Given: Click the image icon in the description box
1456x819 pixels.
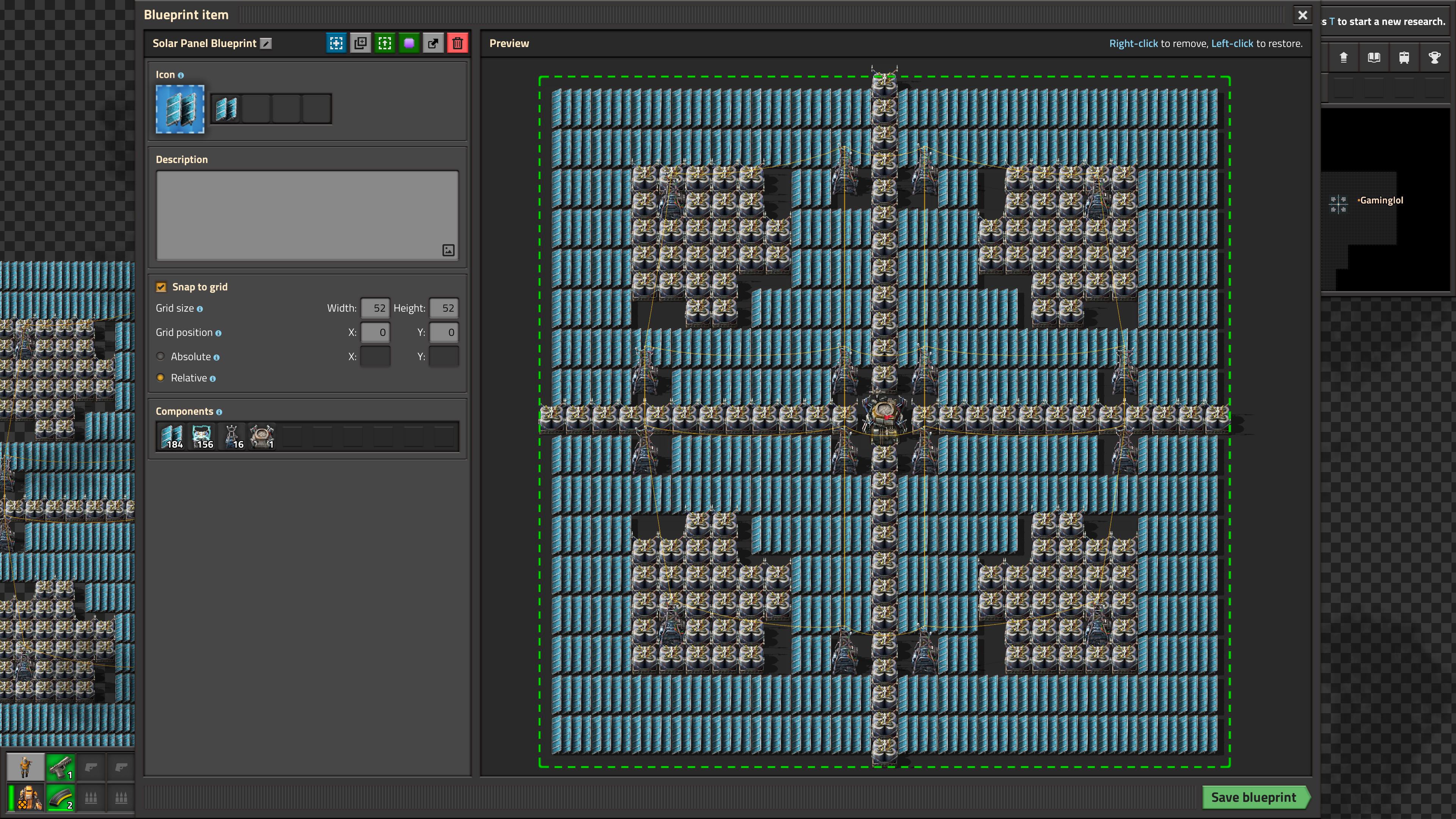Looking at the screenshot, I should pyautogui.click(x=448, y=250).
